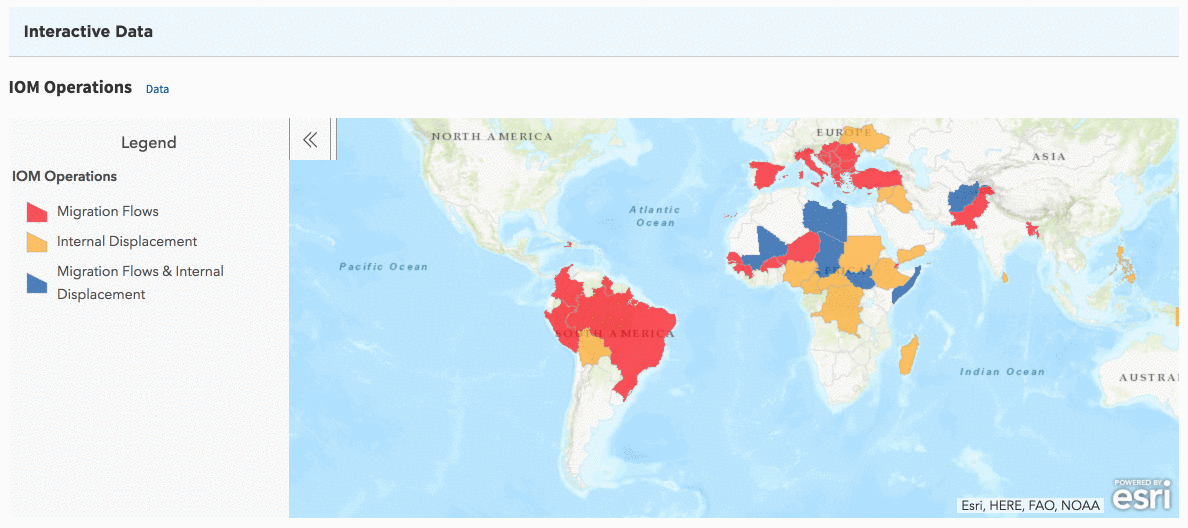Click the Interactive Data section header
Image resolution: width=1188 pixels, height=528 pixels.
point(88,32)
